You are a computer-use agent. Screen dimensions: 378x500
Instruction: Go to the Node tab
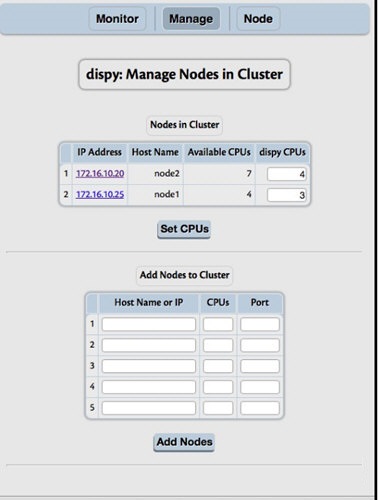coord(258,19)
